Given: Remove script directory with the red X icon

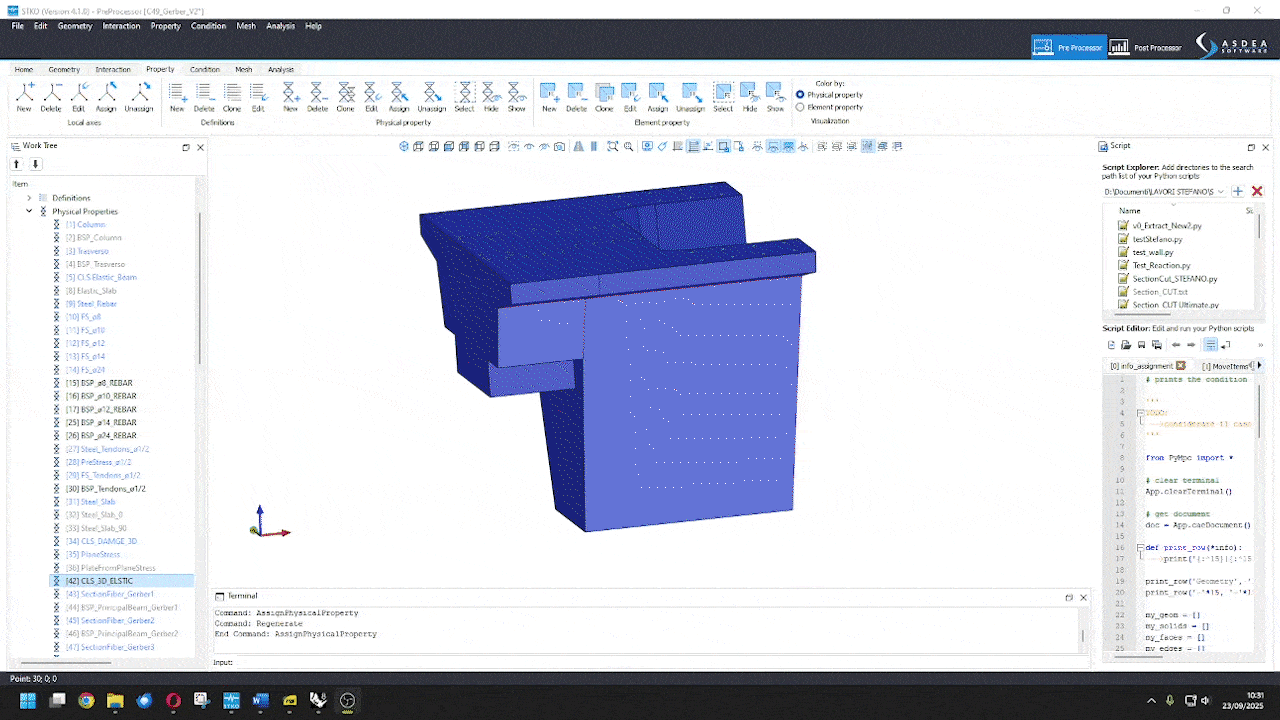Looking at the screenshot, I should tap(1257, 191).
